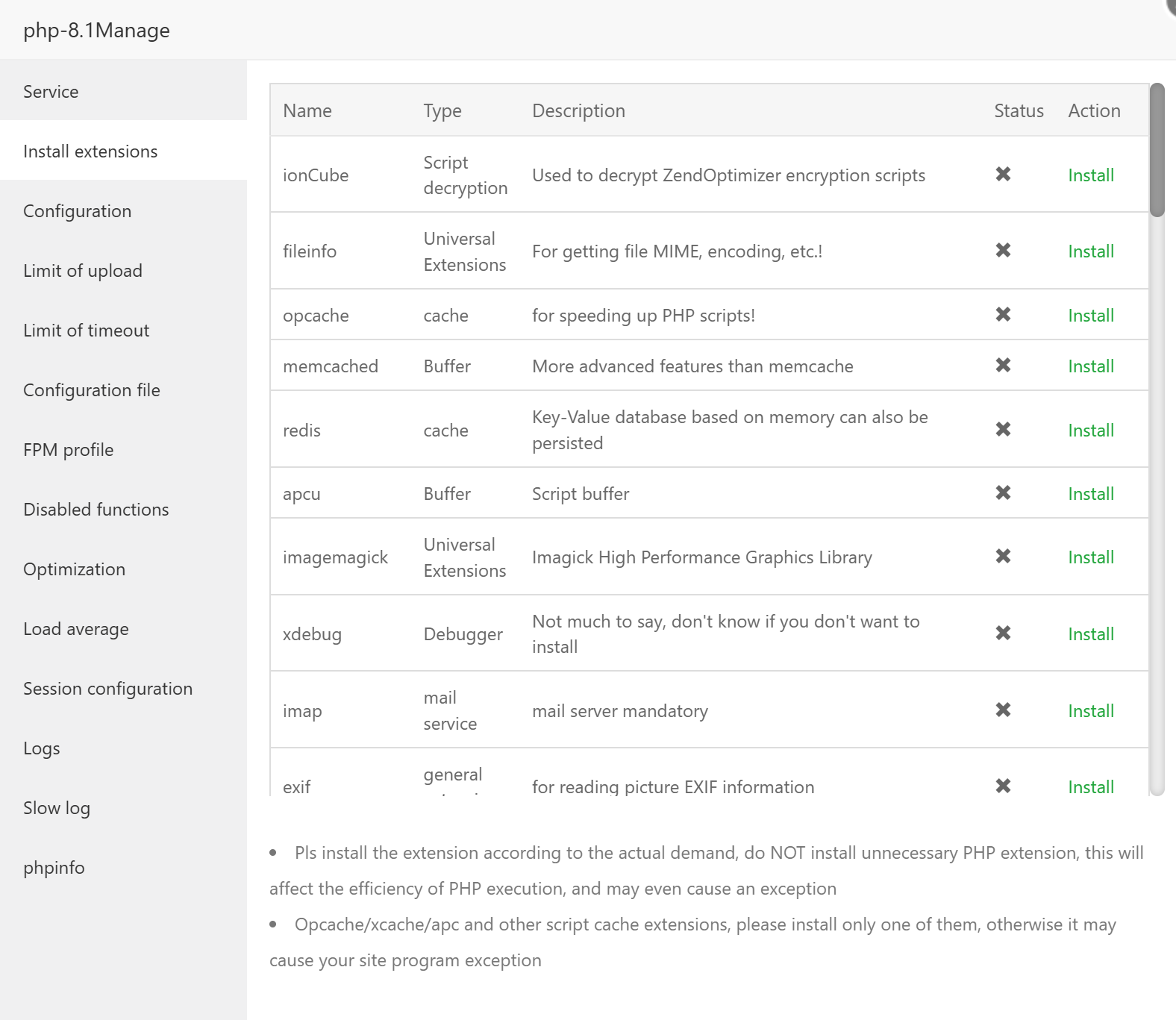Install the imagemagick extension

tap(1090, 557)
